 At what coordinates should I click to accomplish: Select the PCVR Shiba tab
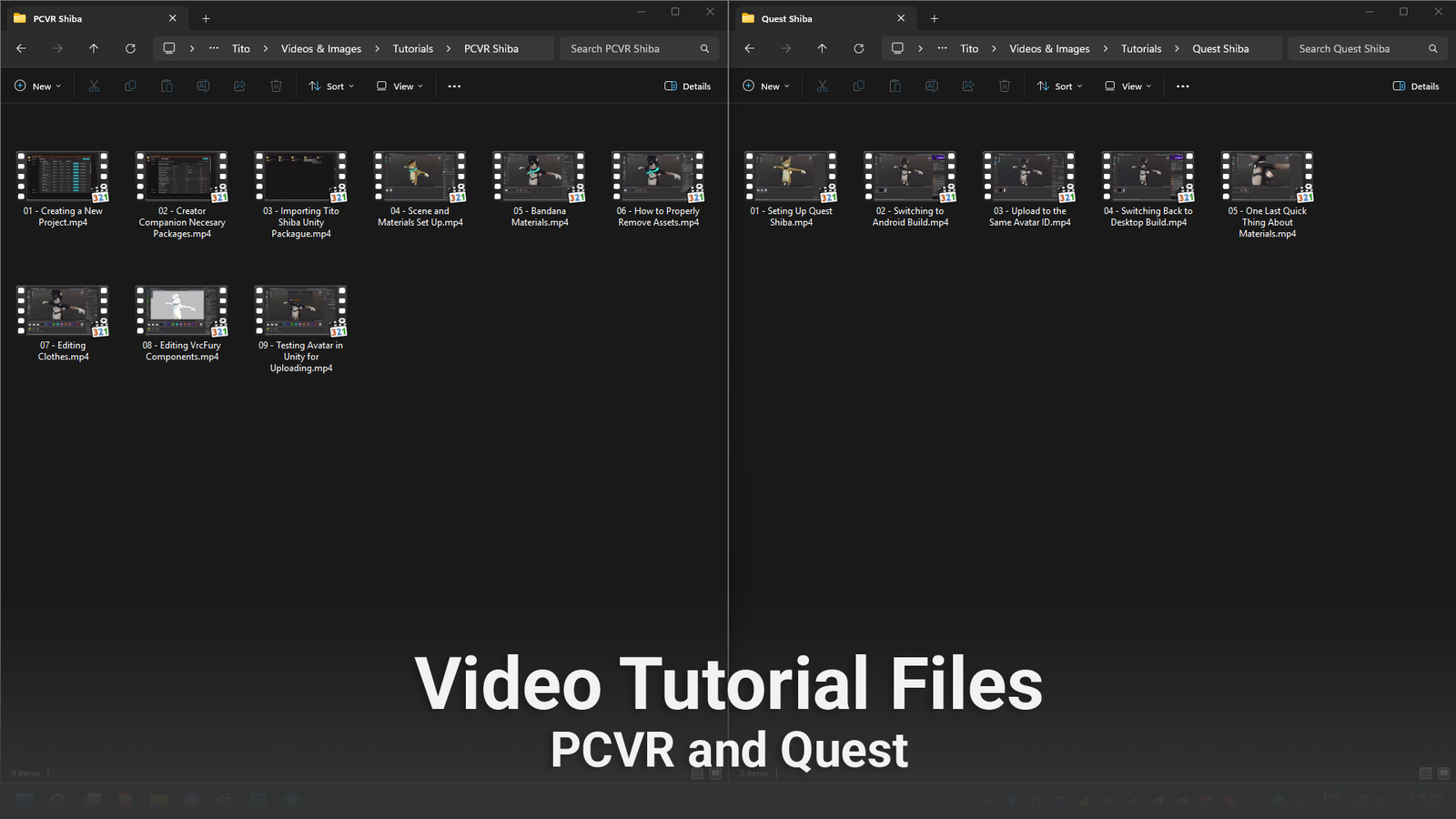point(91,18)
